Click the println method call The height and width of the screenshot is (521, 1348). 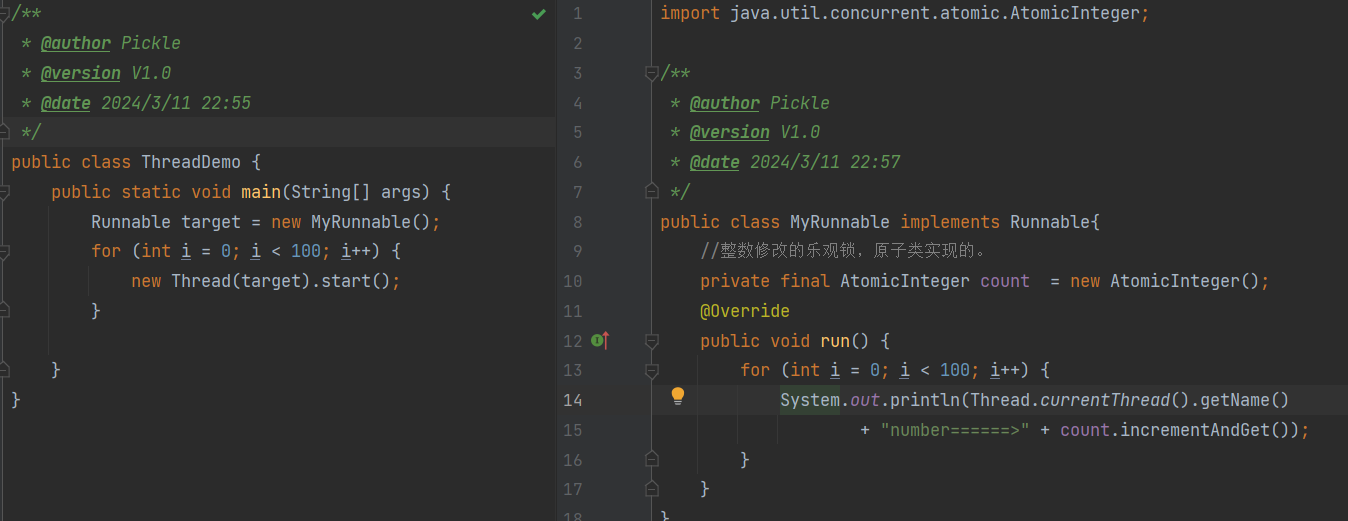[x=925, y=400]
